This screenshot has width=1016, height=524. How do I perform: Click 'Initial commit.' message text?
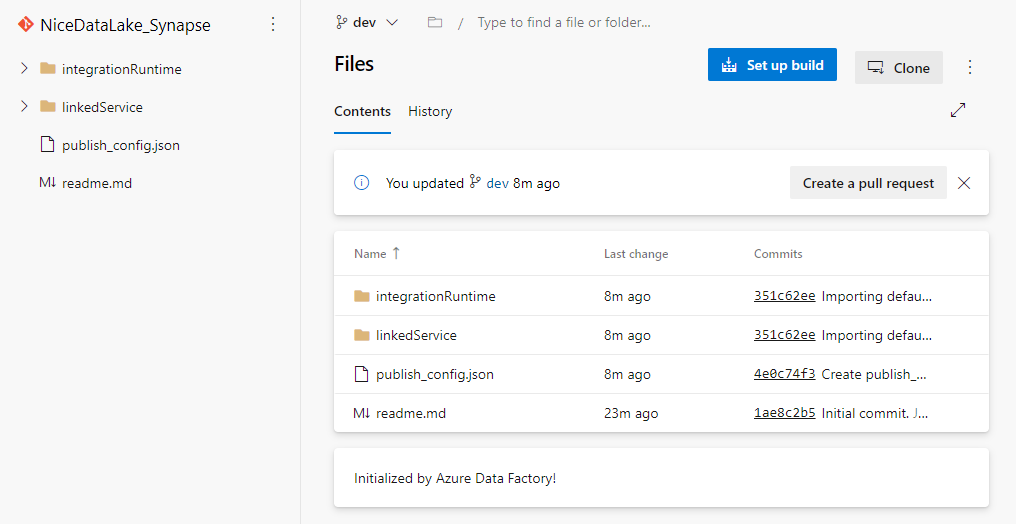(x=866, y=413)
